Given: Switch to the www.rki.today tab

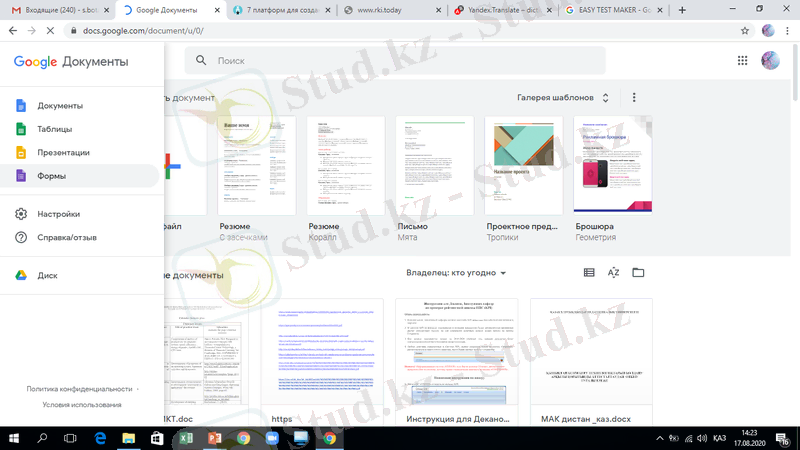Looking at the screenshot, I should [x=391, y=10].
